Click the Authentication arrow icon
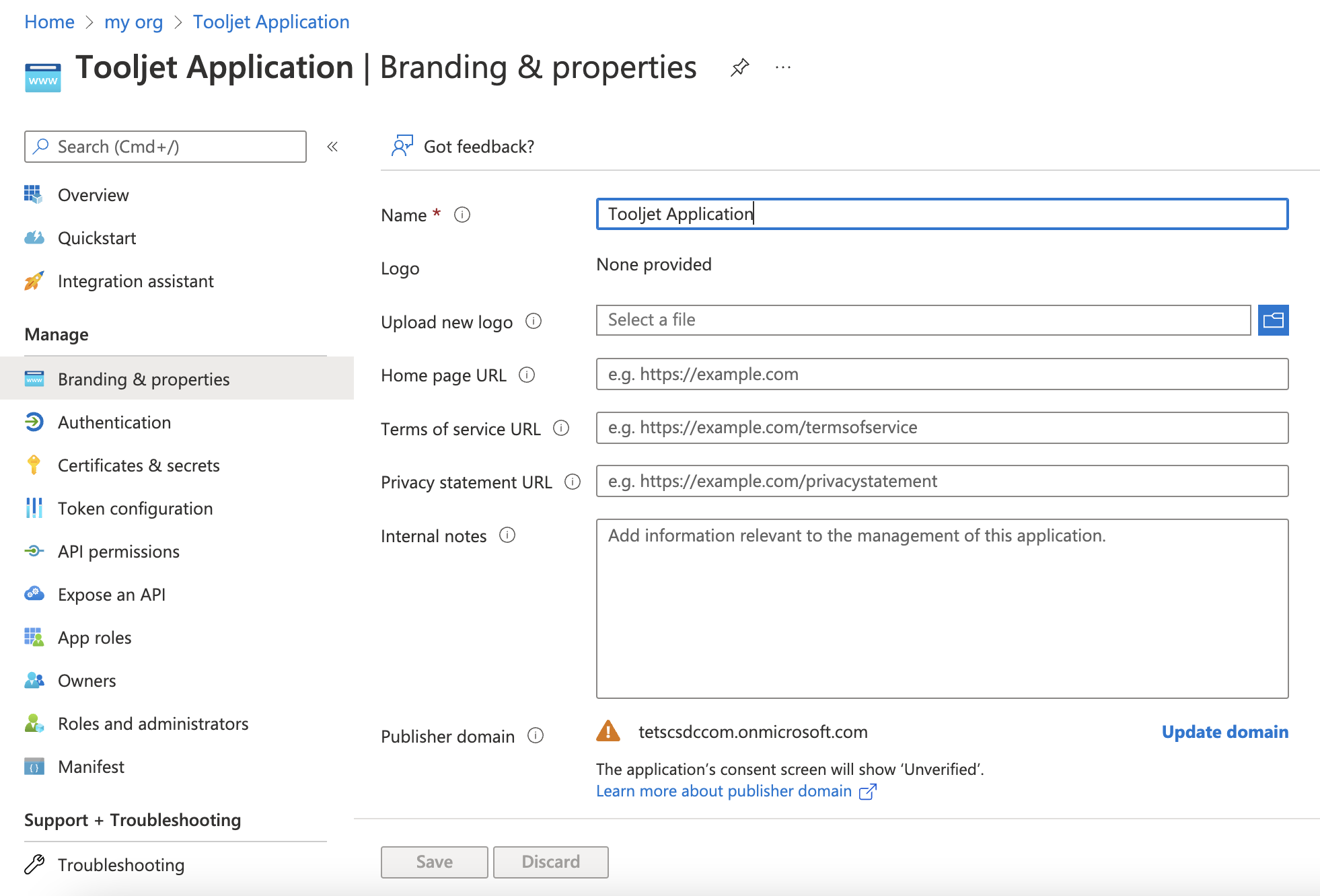Screen dimensions: 1320x896 (34, 422)
